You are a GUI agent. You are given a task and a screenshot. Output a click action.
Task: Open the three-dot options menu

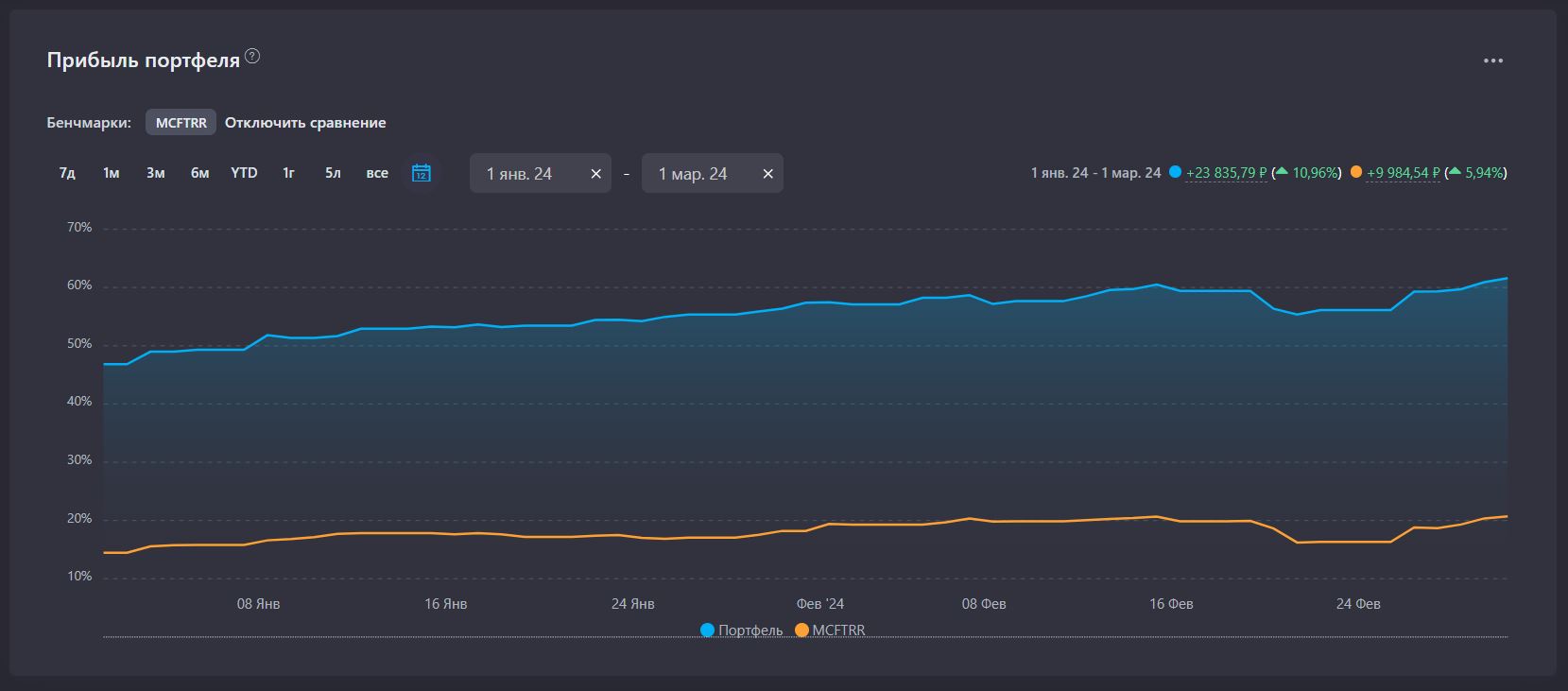(x=1493, y=60)
